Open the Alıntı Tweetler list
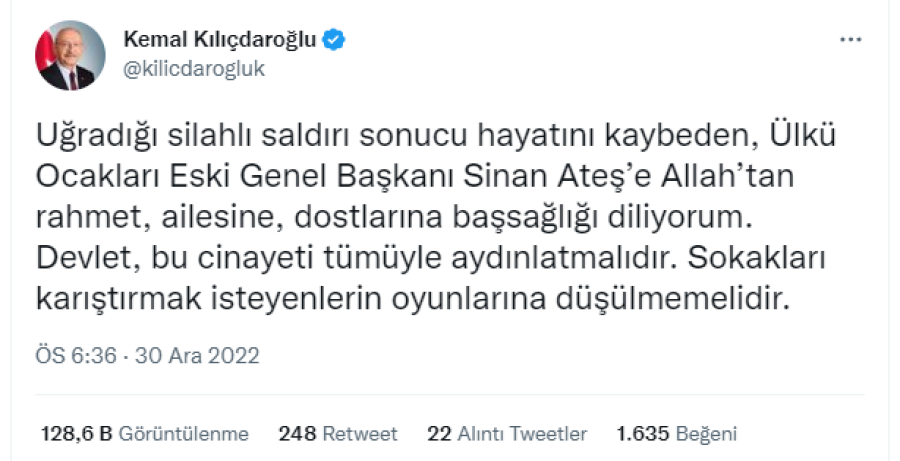The image size is (900, 461). coord(521,434)
